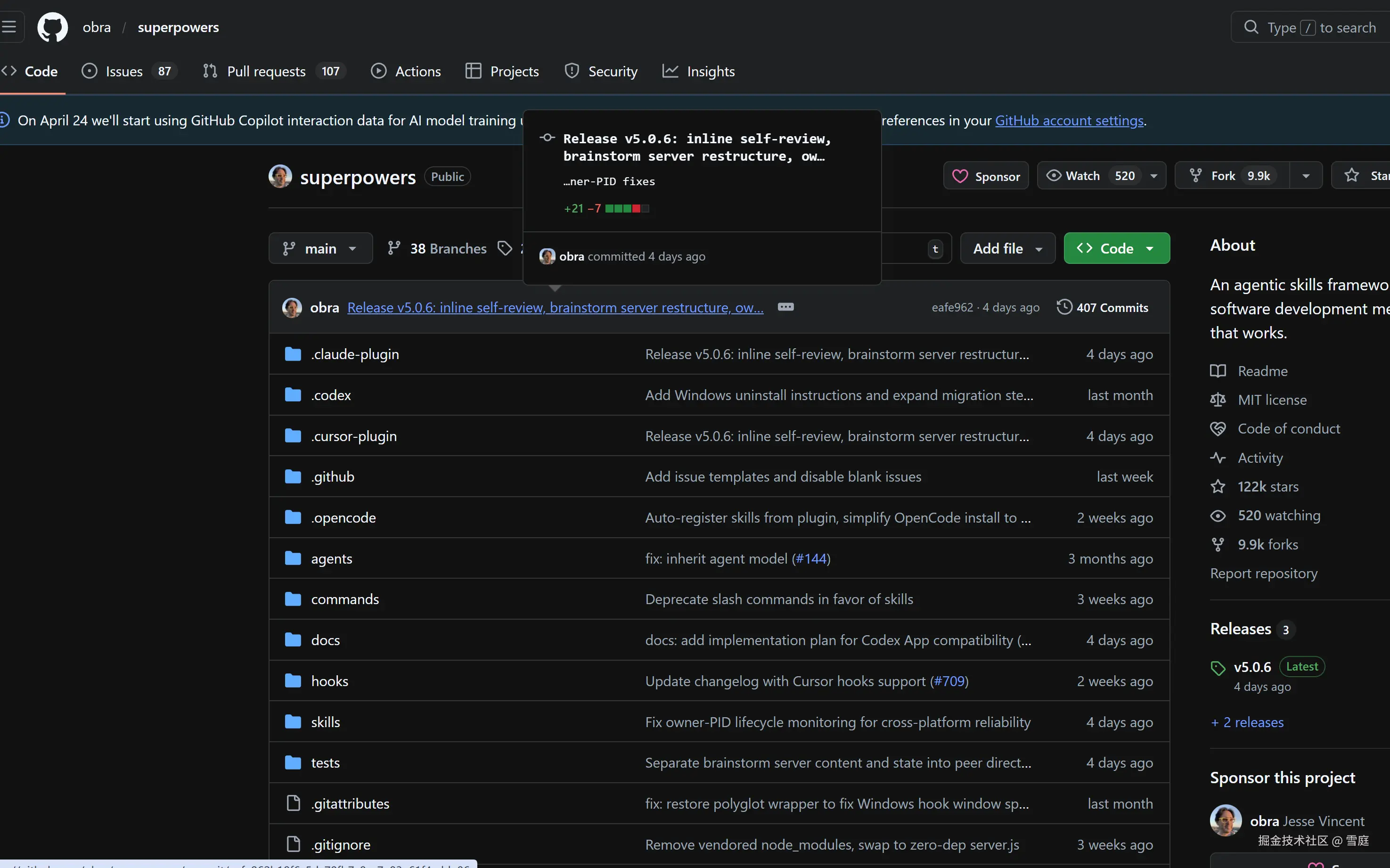Image resolution: width=1390 pixels, height=868 pixels.
Task: Open the green Code dropdown
Action: click(x=1116, y=248)
